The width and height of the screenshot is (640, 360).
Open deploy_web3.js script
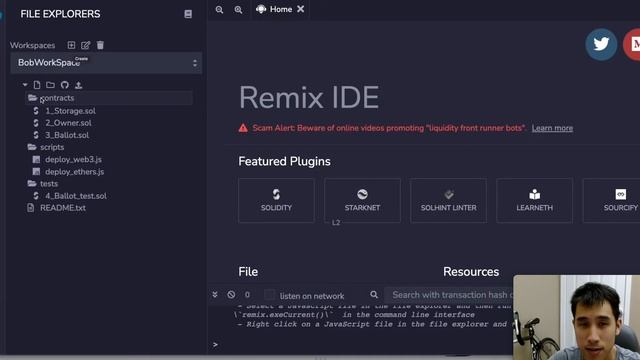(73, 159)
